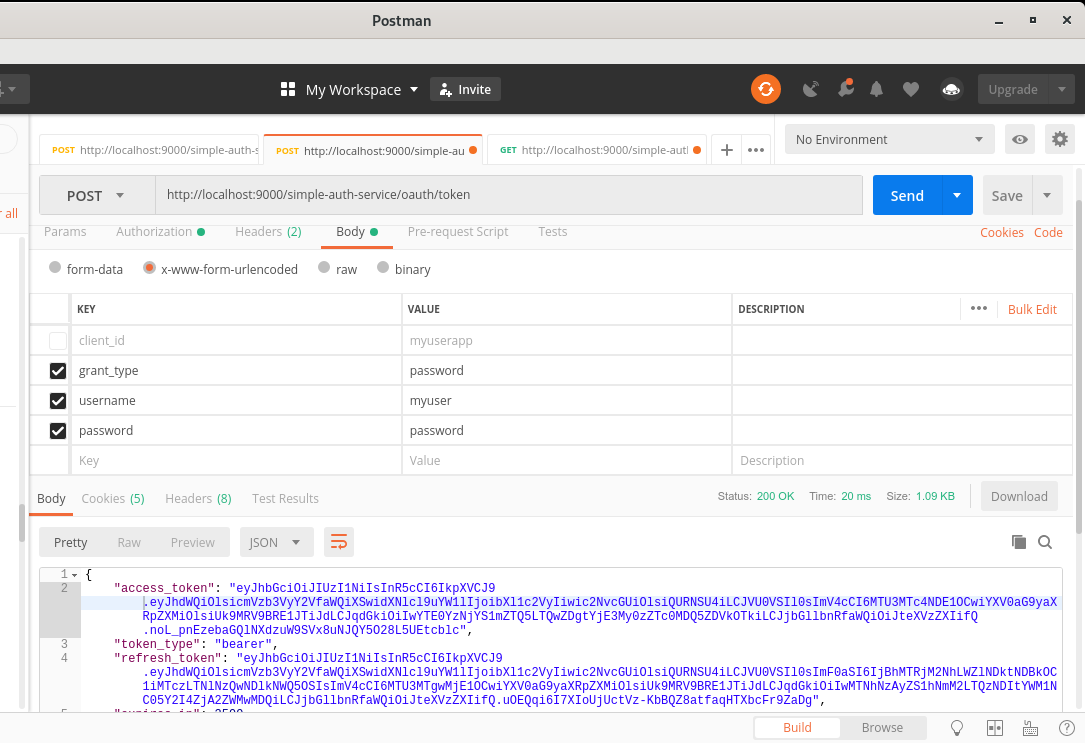Switch to the Tests tab
The height and width of the screenshot is (743, 1085).
click(x=552, y=232)
